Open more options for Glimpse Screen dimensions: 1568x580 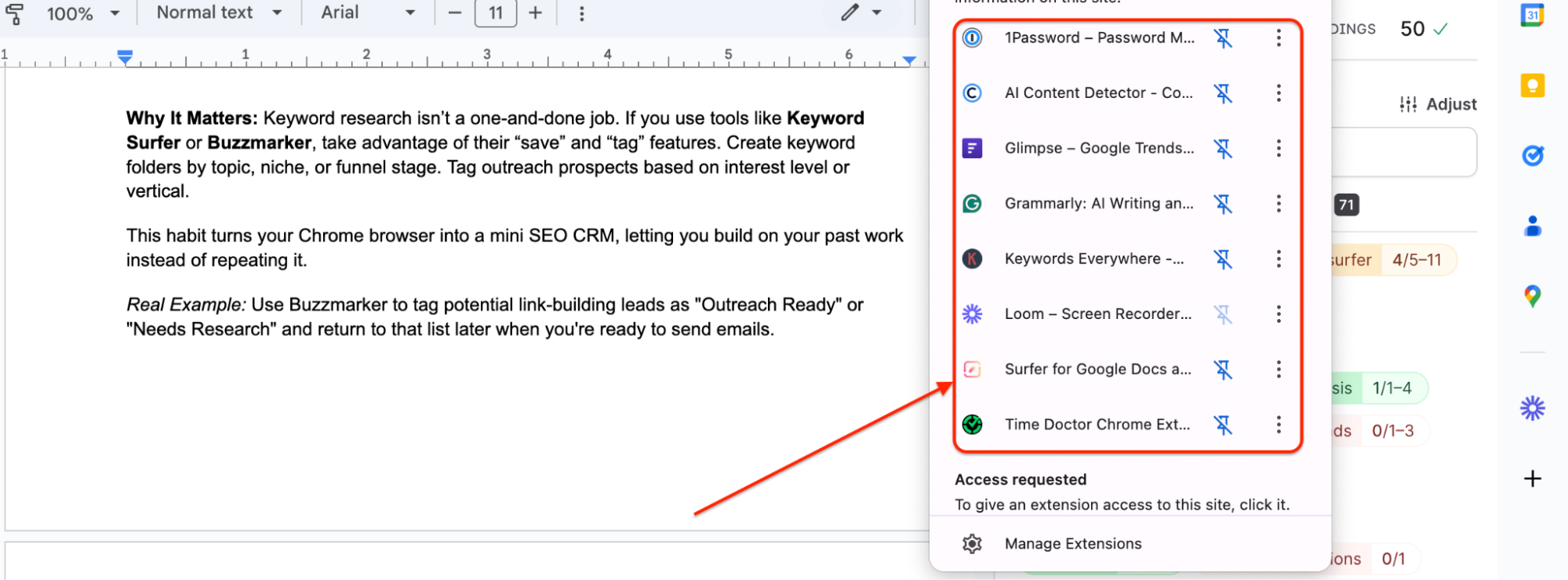[x=1279, y=148]
